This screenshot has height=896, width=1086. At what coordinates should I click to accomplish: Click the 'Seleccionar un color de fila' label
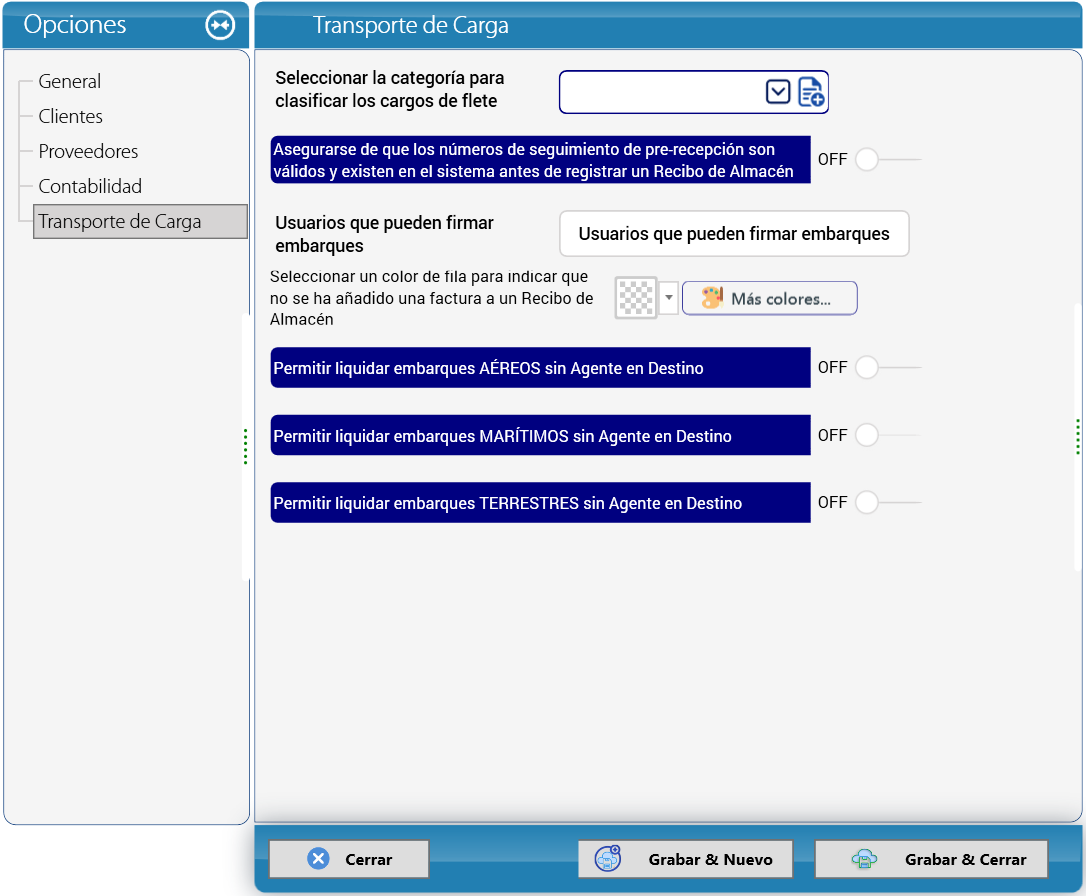coord(431,298)
